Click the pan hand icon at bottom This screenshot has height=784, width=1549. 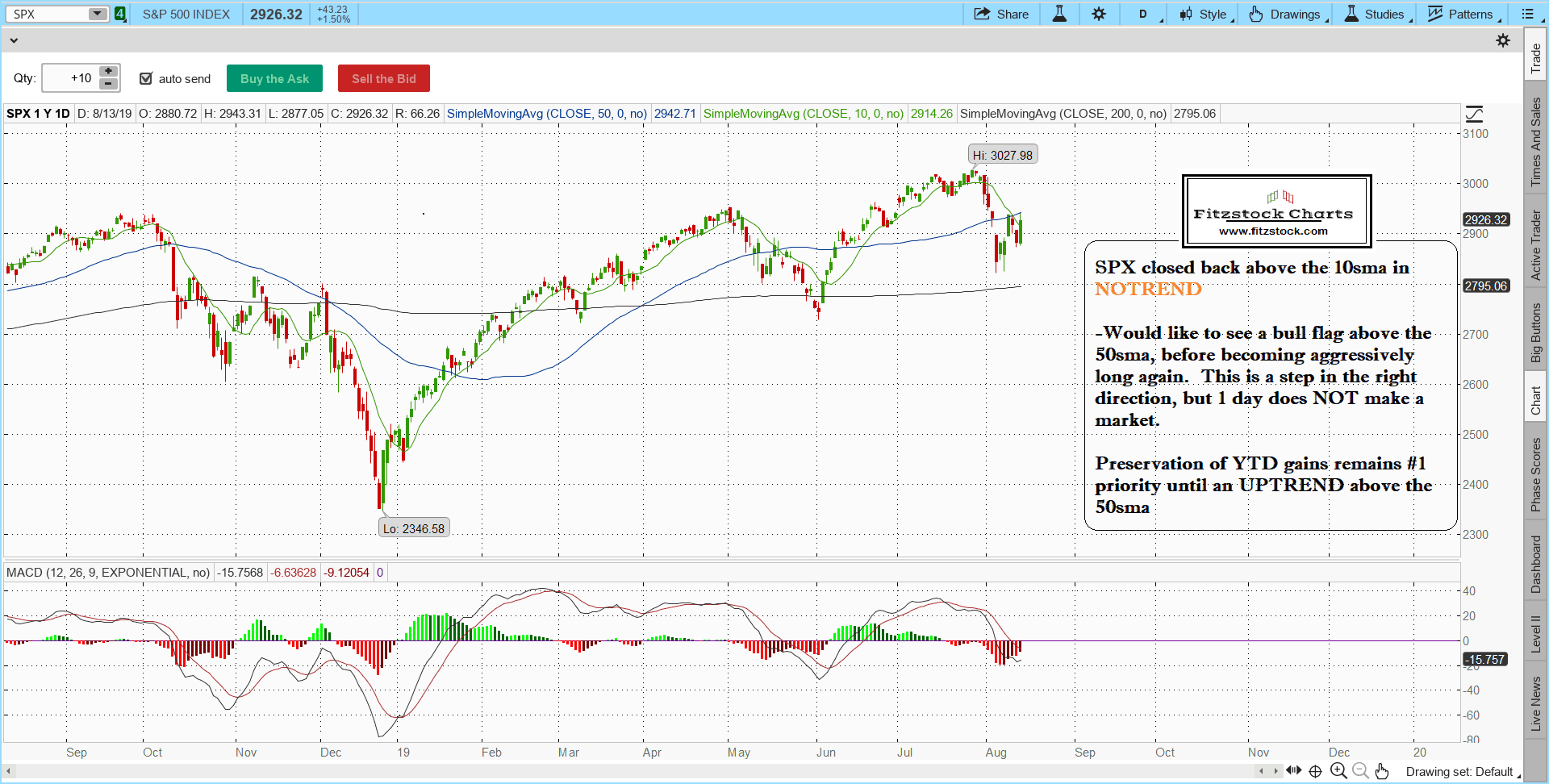1382,771
